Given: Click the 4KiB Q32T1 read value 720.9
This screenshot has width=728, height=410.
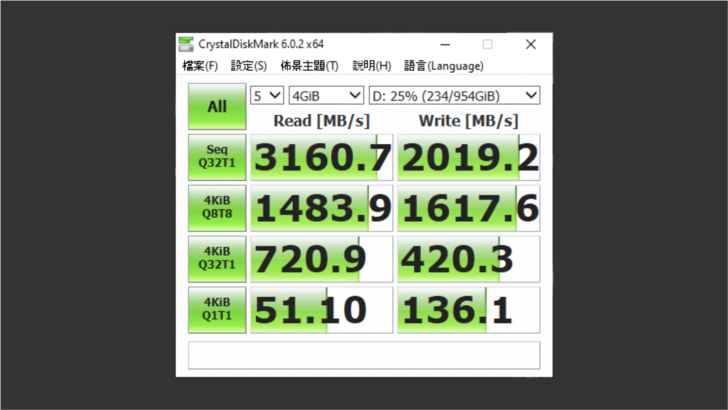Looking at the screenshot, I should point(322,259).
